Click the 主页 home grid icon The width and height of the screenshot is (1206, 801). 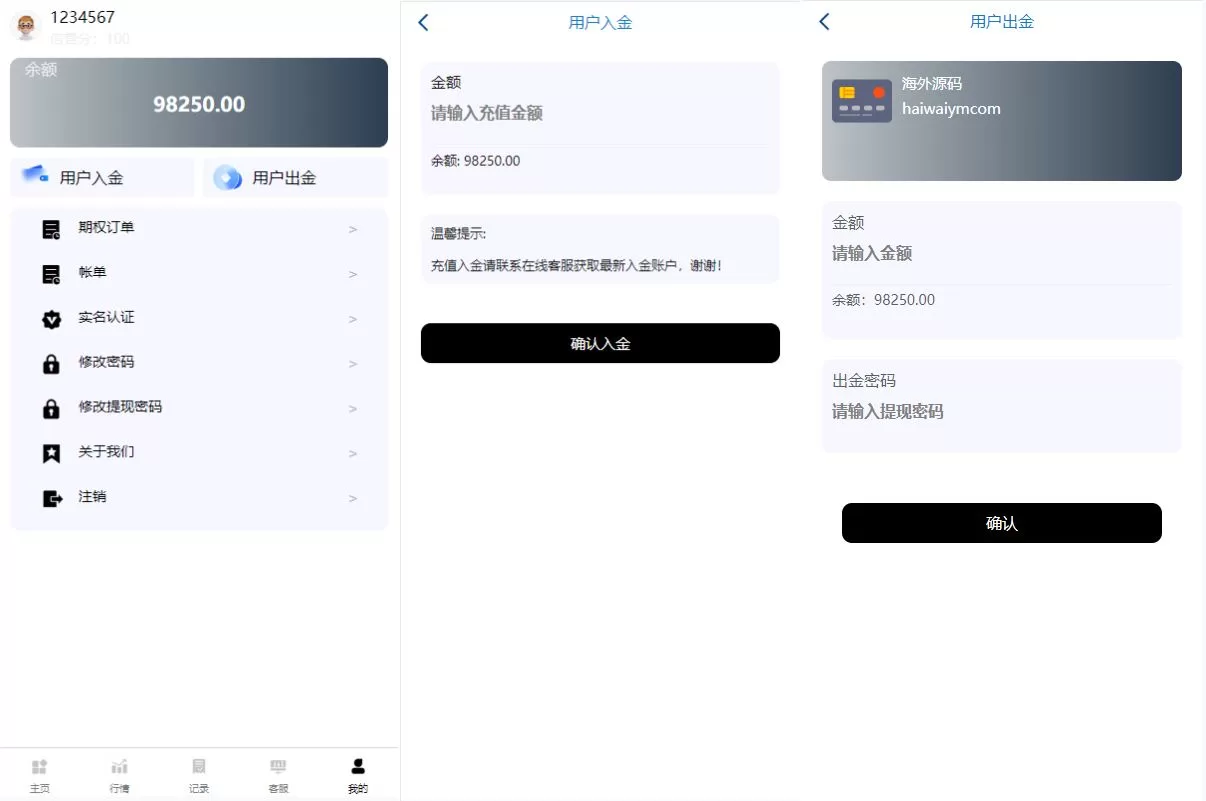[39, 767]
